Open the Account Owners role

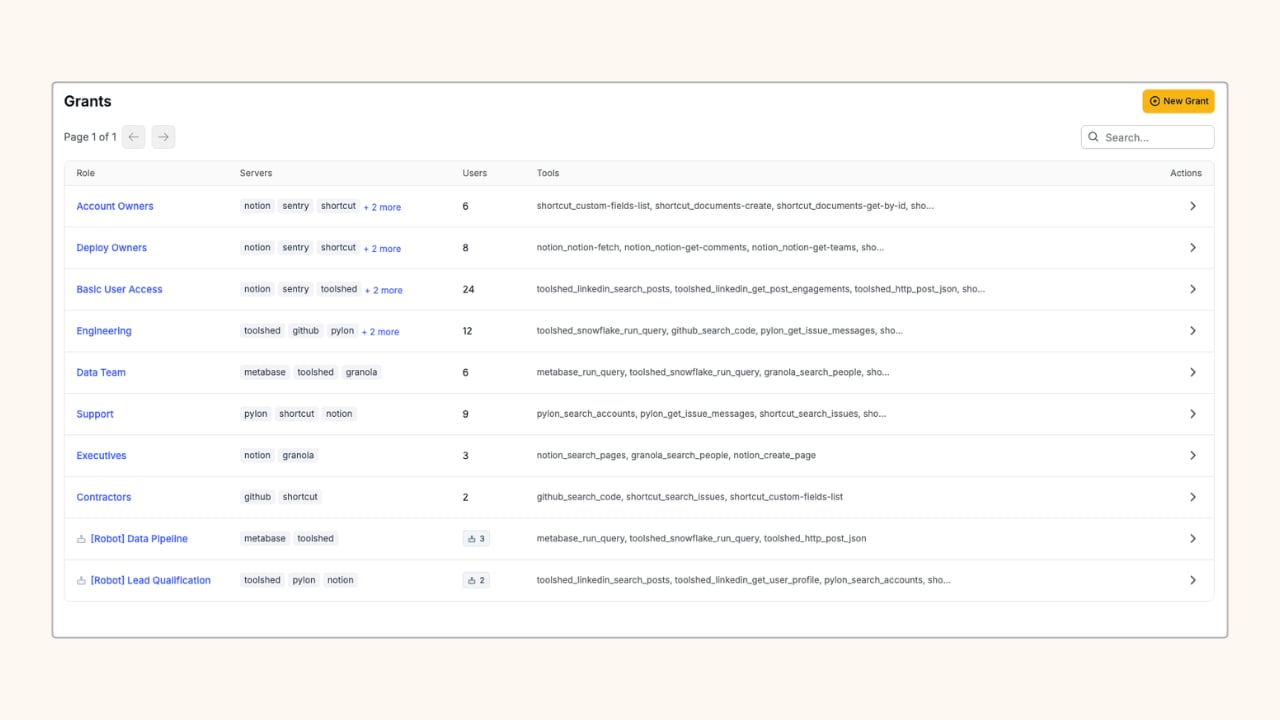[x=115, y=206]
